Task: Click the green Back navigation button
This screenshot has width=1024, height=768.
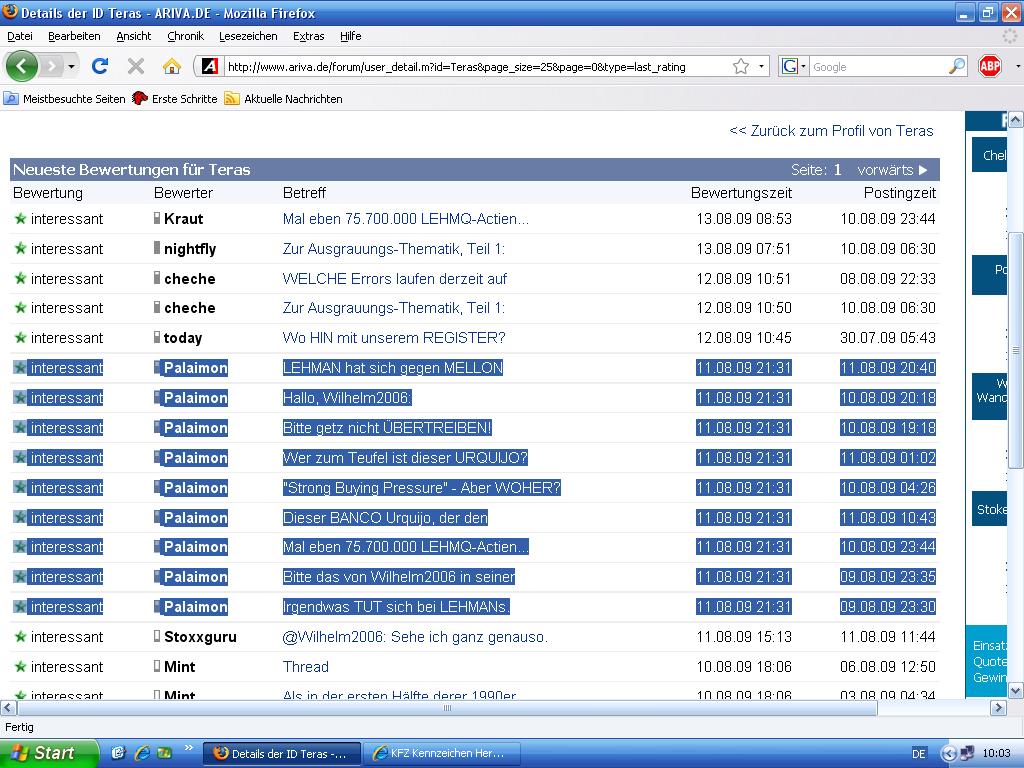Action: 22,66
